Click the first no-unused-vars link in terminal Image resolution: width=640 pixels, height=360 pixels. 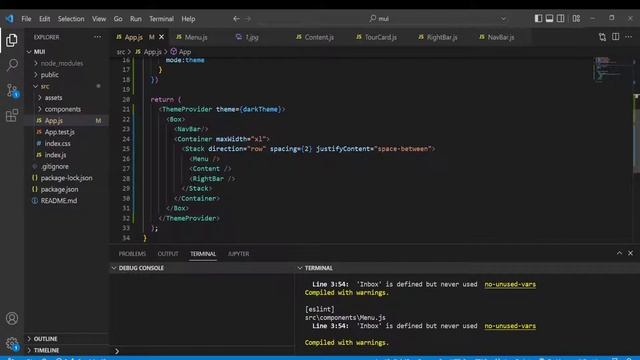coord(510,284)
